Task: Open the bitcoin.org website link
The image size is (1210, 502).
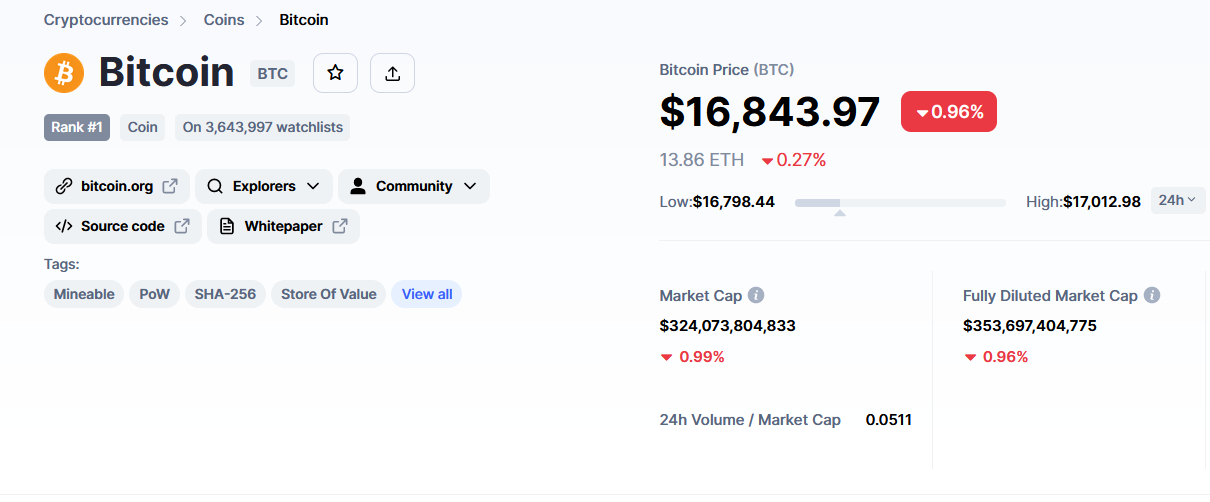Action: [117, 186]
